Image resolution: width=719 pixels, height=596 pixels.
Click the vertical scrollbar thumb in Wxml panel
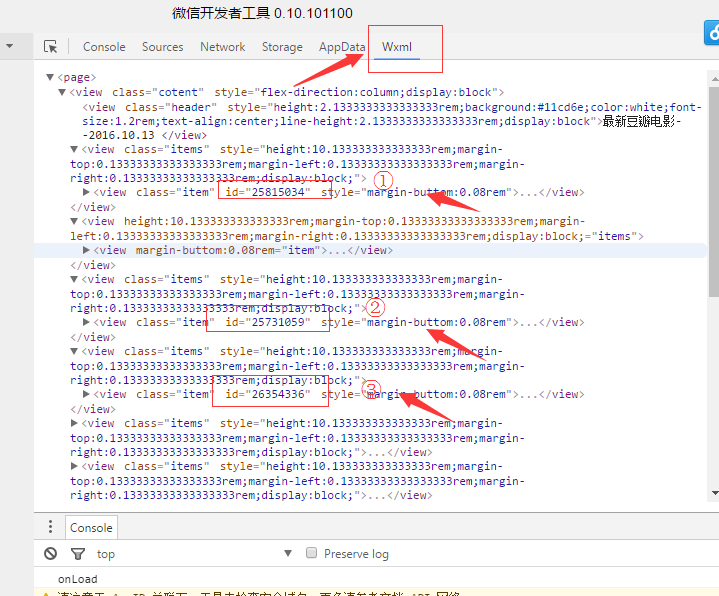(714, 192)
